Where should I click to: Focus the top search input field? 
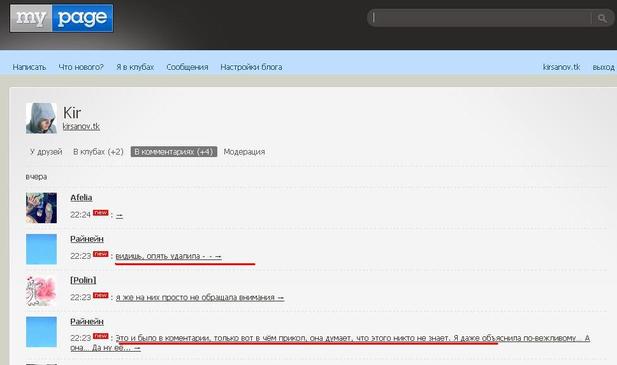[481, 18]
